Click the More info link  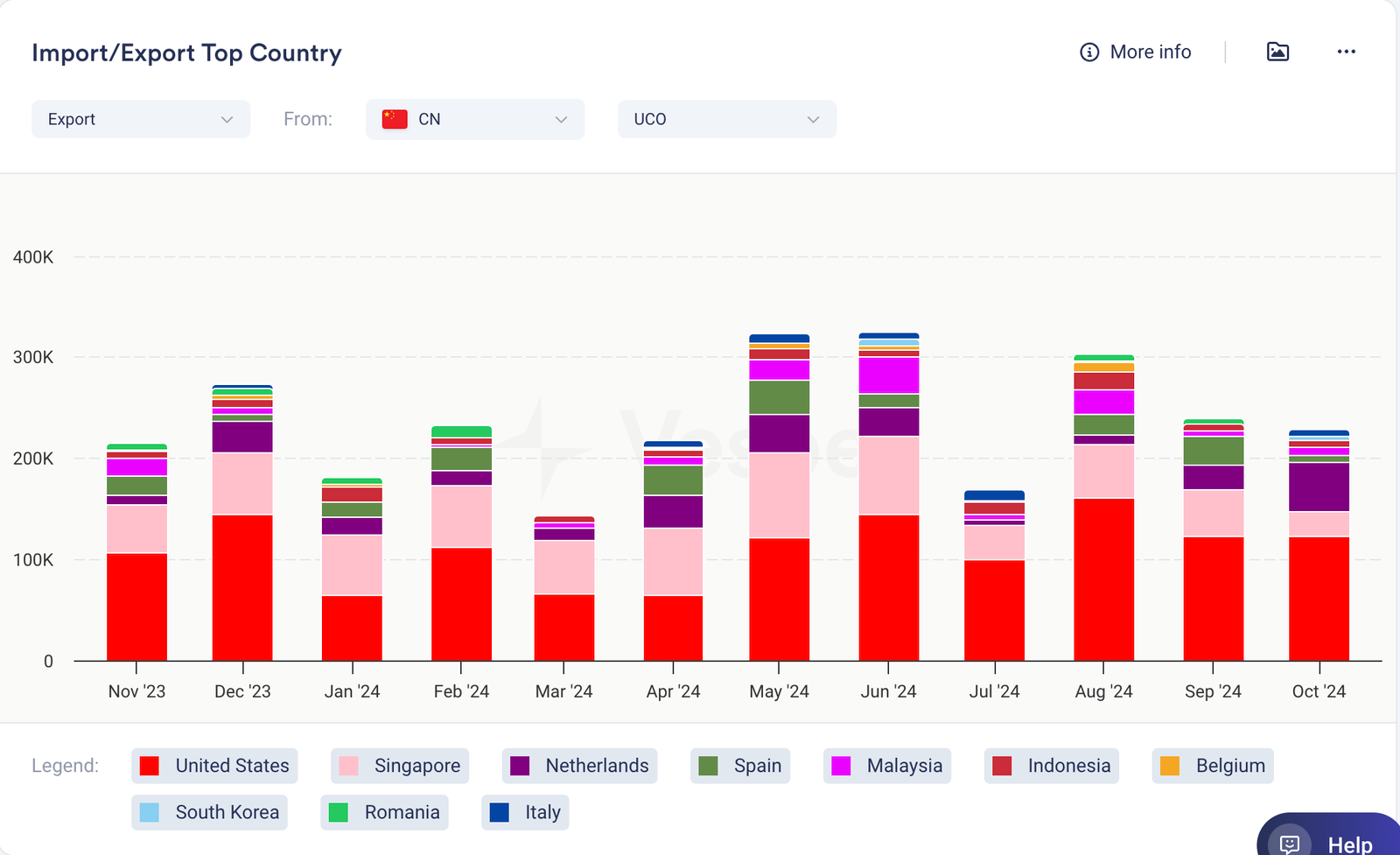(1150, 53)
